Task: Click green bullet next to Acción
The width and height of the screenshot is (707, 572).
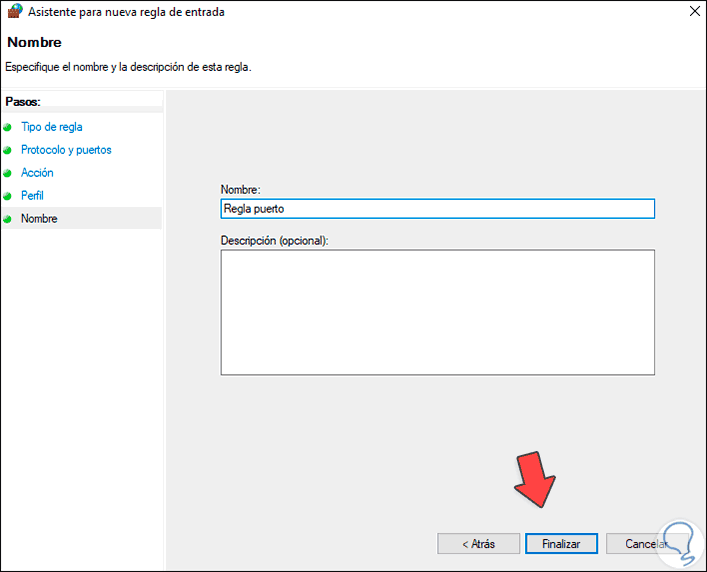Action: click(7, 174)
